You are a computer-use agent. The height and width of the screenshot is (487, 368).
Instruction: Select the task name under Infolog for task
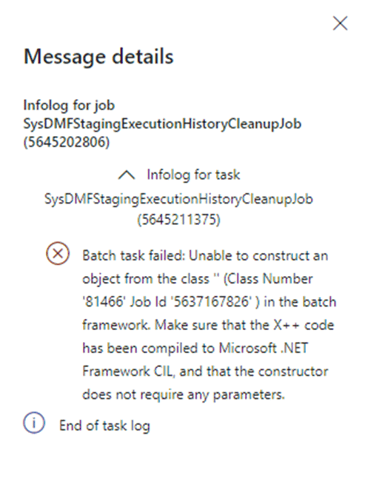pos(179,199)
